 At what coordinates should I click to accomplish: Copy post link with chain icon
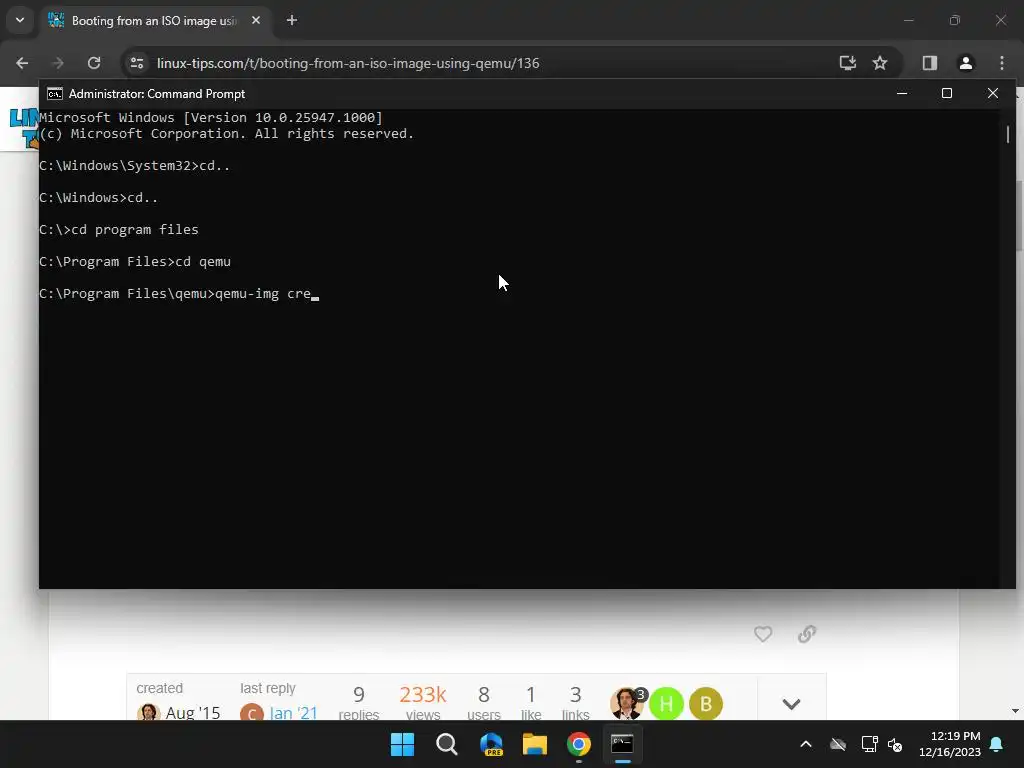pyautogui.click(x=807, y=634)
